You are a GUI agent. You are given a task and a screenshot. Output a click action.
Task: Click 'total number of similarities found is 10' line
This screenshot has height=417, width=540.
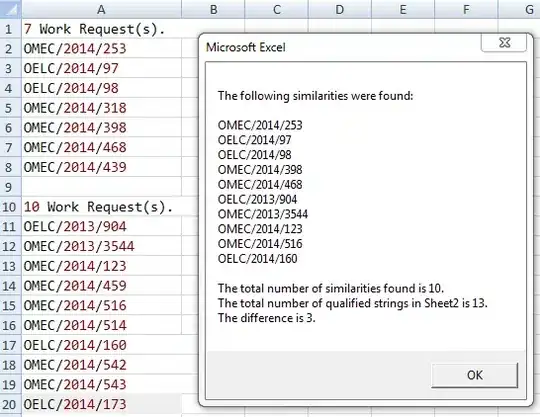(x=331, y=288)
